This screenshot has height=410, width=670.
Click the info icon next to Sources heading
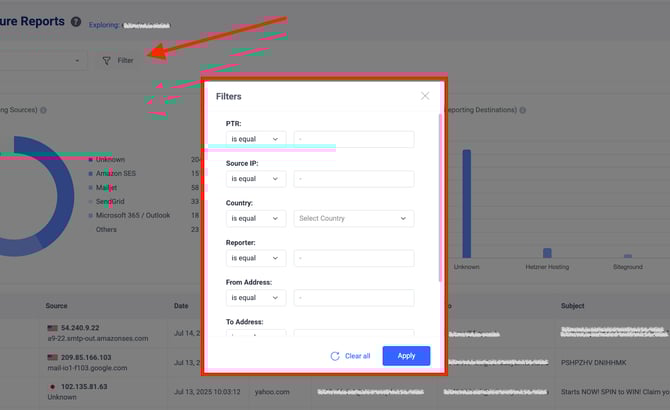[43, 110]
